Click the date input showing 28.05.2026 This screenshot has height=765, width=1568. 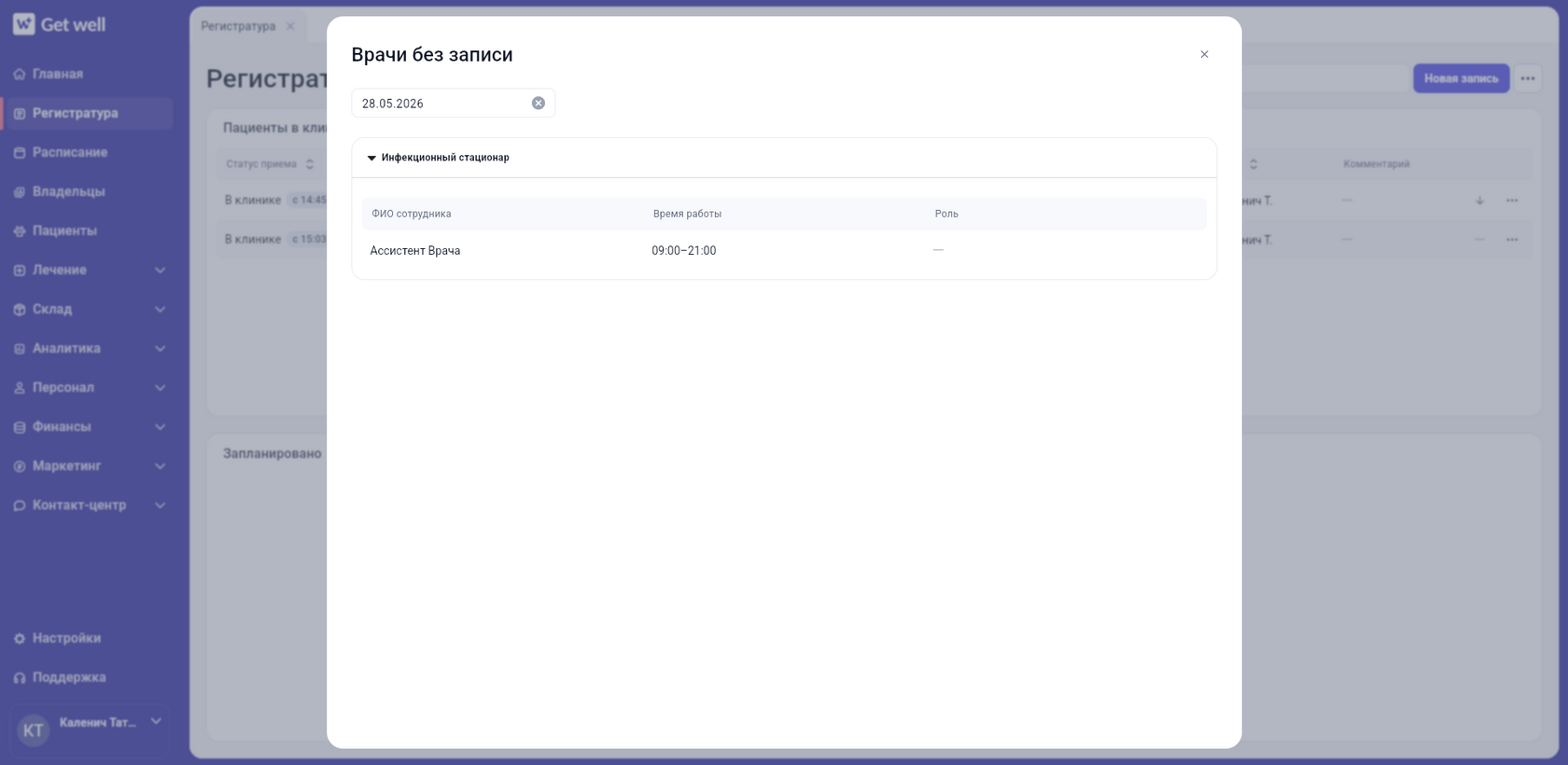(453, 103)
